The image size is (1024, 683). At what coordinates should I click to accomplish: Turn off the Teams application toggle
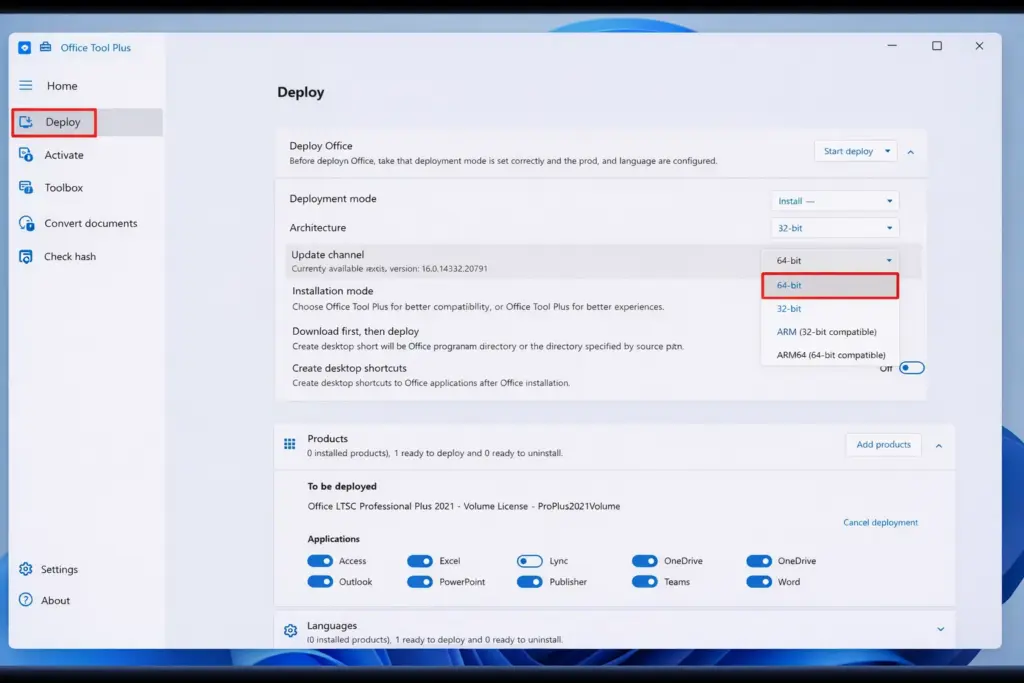coord(644,582)
